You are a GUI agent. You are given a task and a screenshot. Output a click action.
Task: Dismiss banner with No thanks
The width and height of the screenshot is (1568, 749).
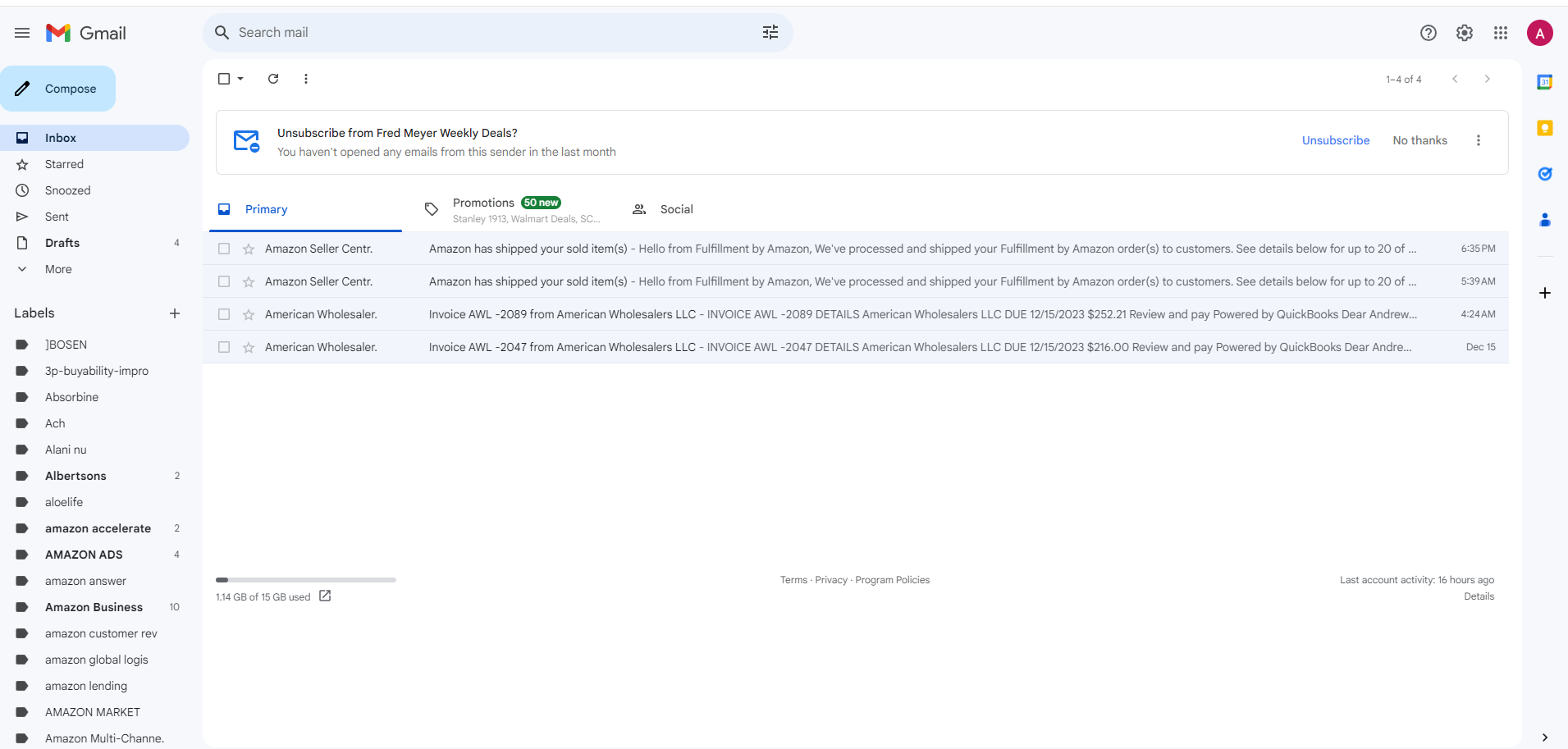click(1420, 140)
